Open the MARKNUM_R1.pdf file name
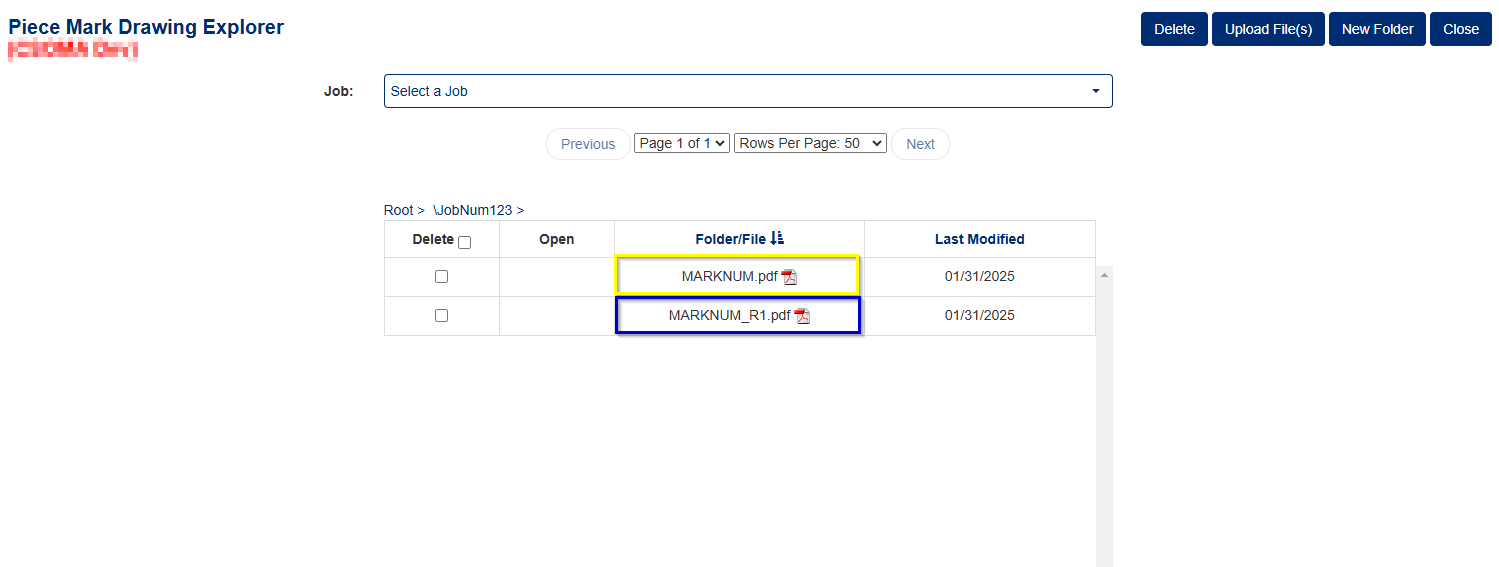This screenshot has width=1499, height=567. (x=729, y=315)
